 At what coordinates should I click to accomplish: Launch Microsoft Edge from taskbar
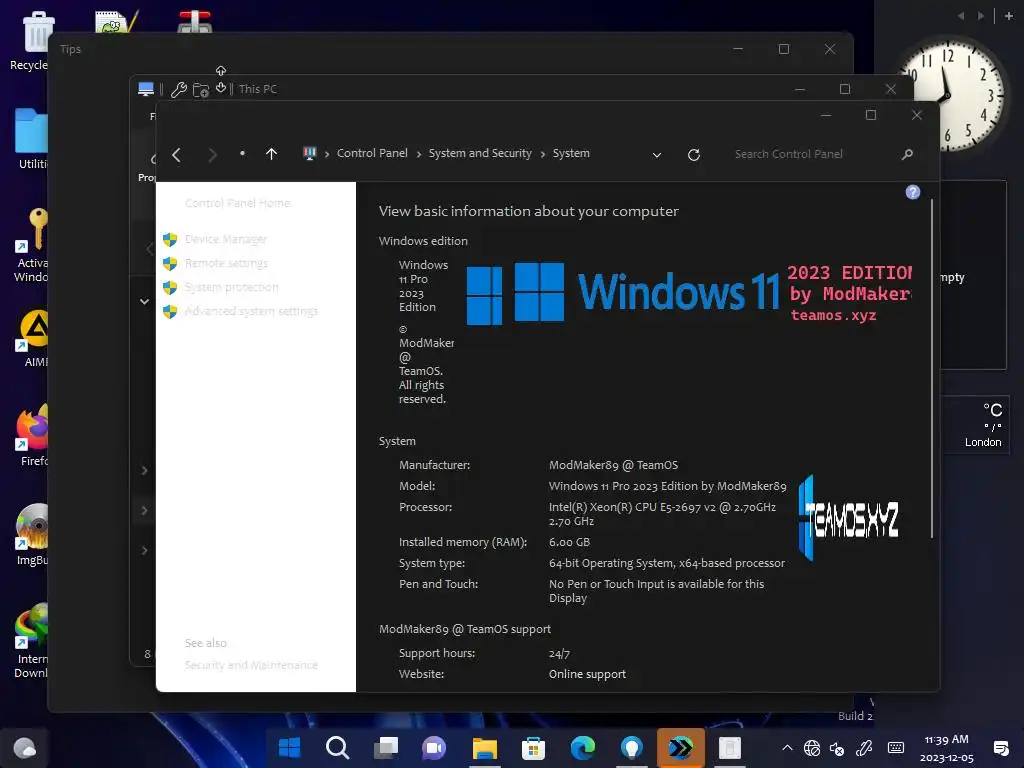point(583,748)
